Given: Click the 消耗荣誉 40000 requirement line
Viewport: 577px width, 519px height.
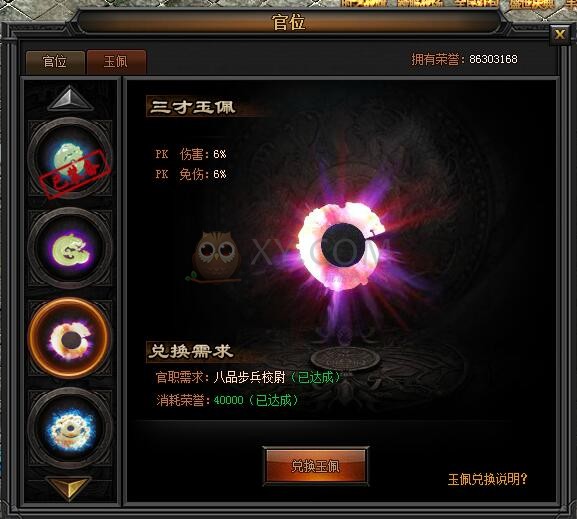Looking at the screenshot, I should point(227,400).
